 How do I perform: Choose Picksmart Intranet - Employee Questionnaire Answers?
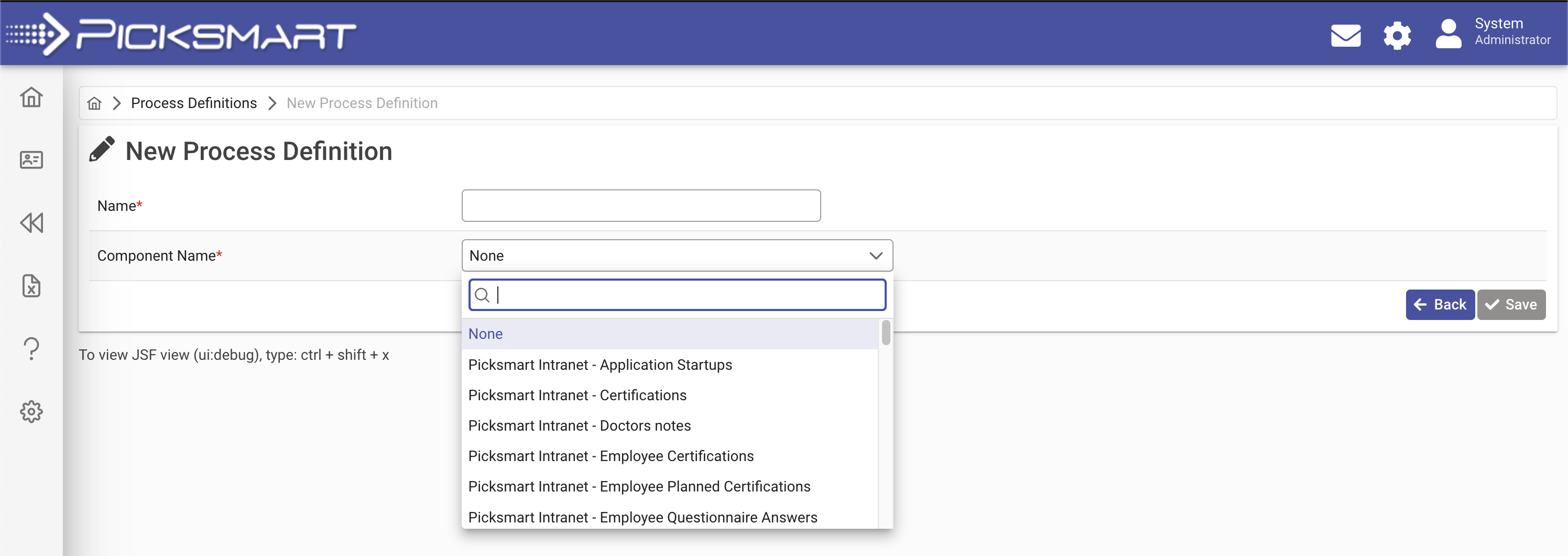coord(669,517)
